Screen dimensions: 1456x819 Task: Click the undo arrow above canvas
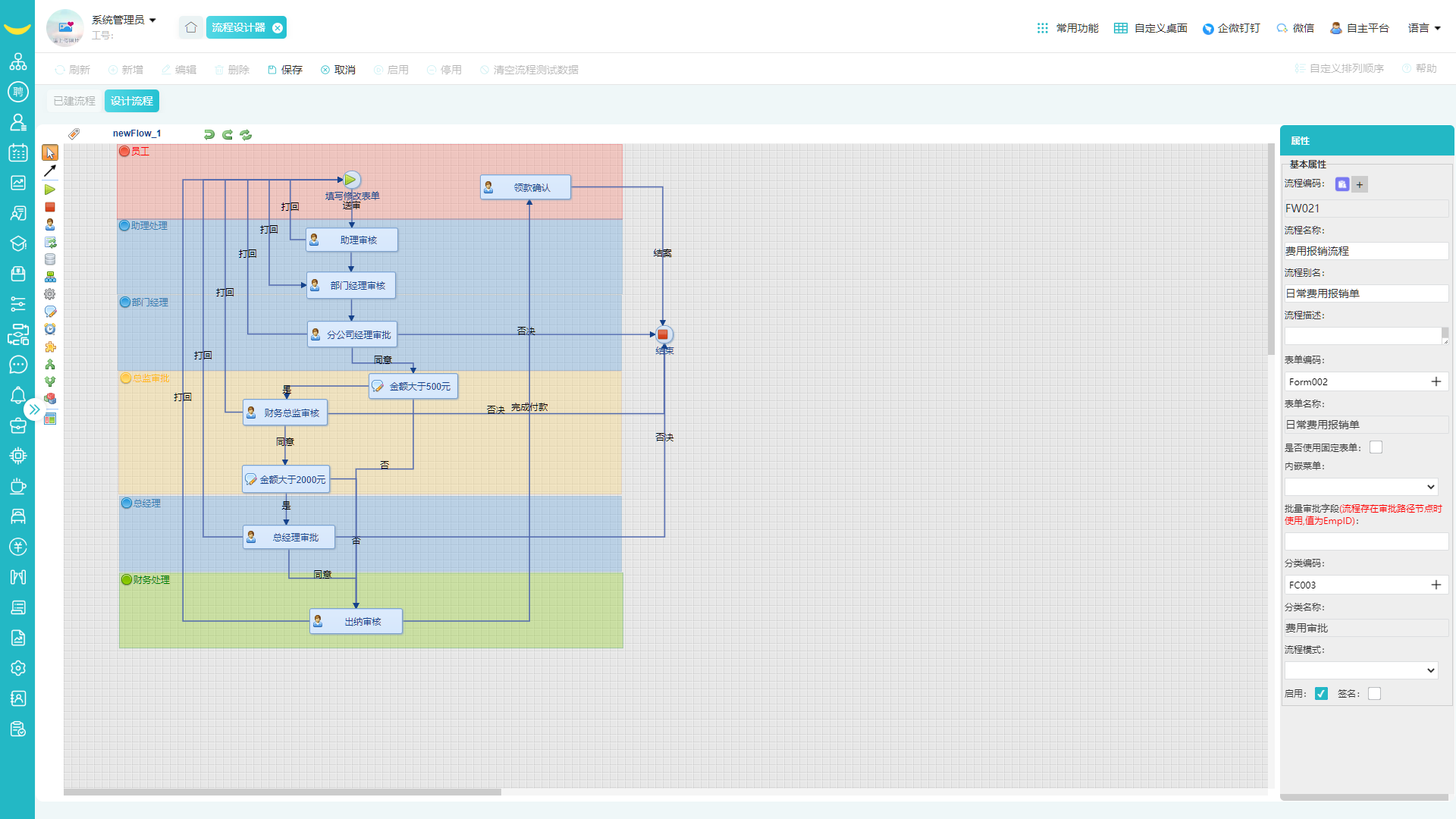[x=209, y=134]
